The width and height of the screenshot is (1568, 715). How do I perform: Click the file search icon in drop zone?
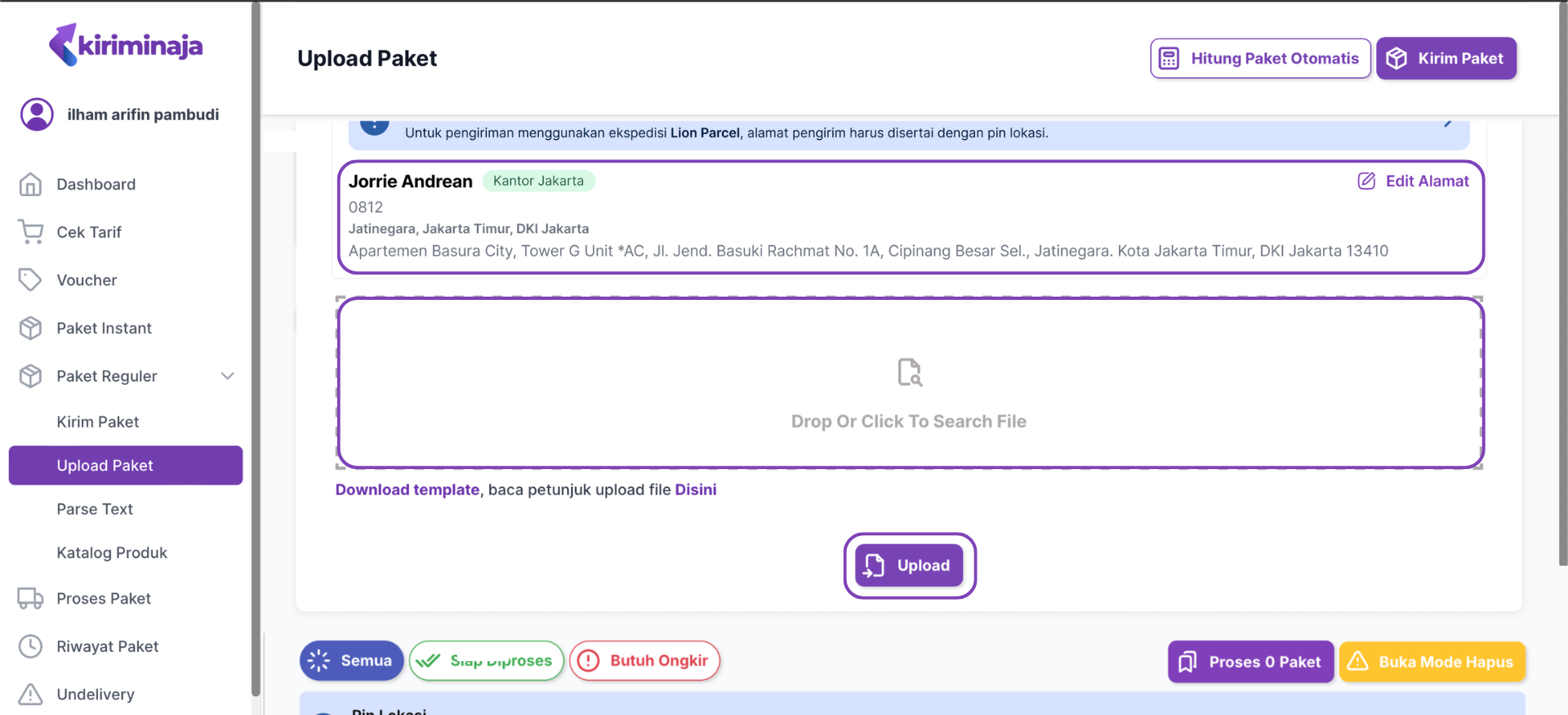coord(909,372)
